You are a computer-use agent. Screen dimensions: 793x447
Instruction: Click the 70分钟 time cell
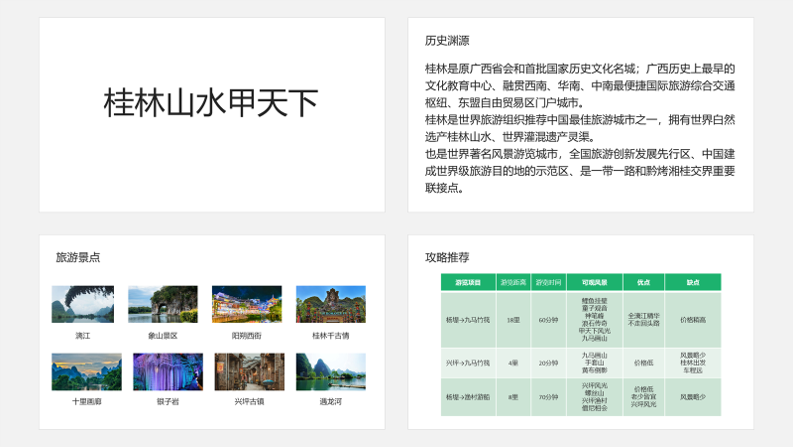(549, 397)
